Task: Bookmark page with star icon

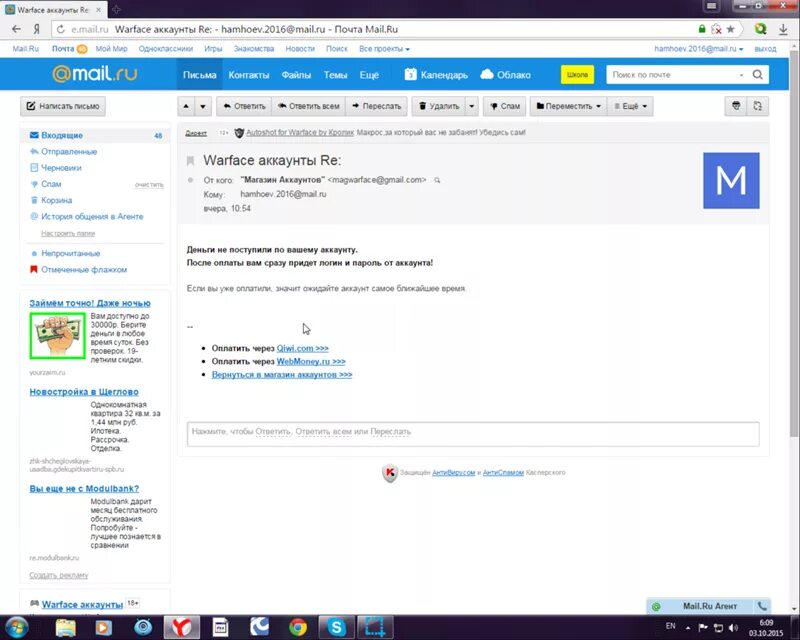Action: pyautogui.click(x=731, y=29)
